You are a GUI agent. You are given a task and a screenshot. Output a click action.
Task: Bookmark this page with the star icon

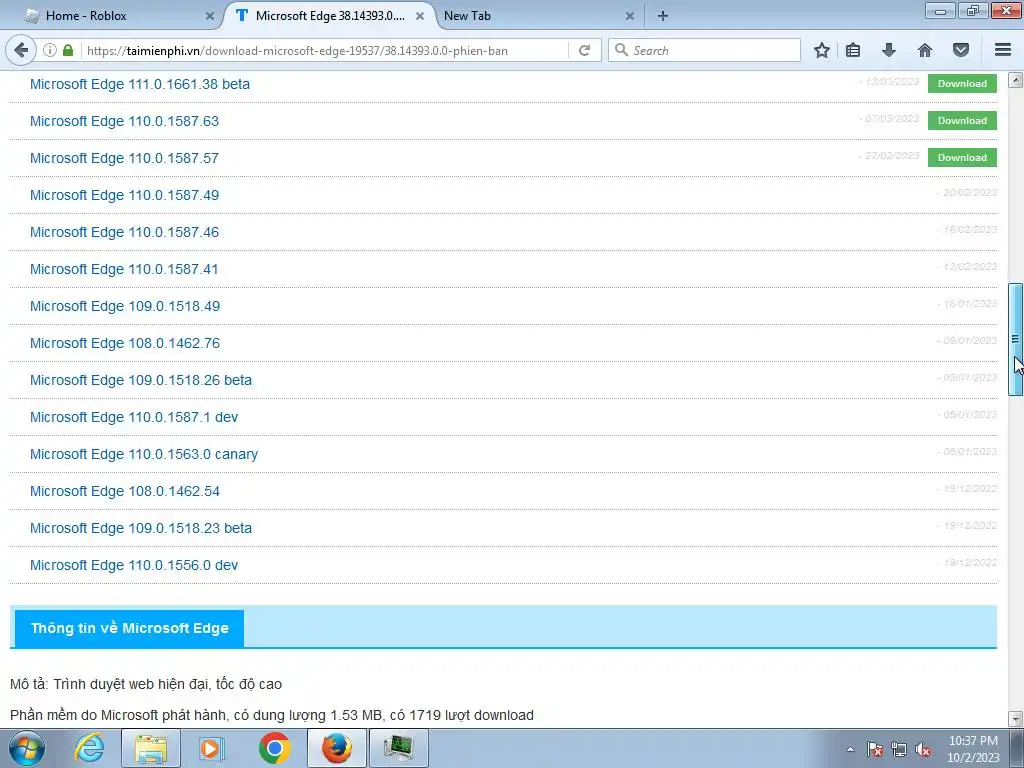click(x=822, y=50)
